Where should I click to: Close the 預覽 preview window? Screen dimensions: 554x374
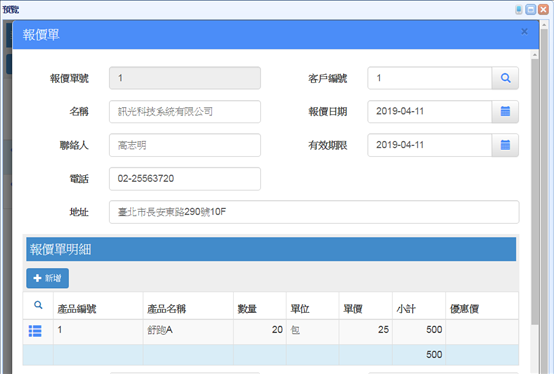(x=543, y=10)
